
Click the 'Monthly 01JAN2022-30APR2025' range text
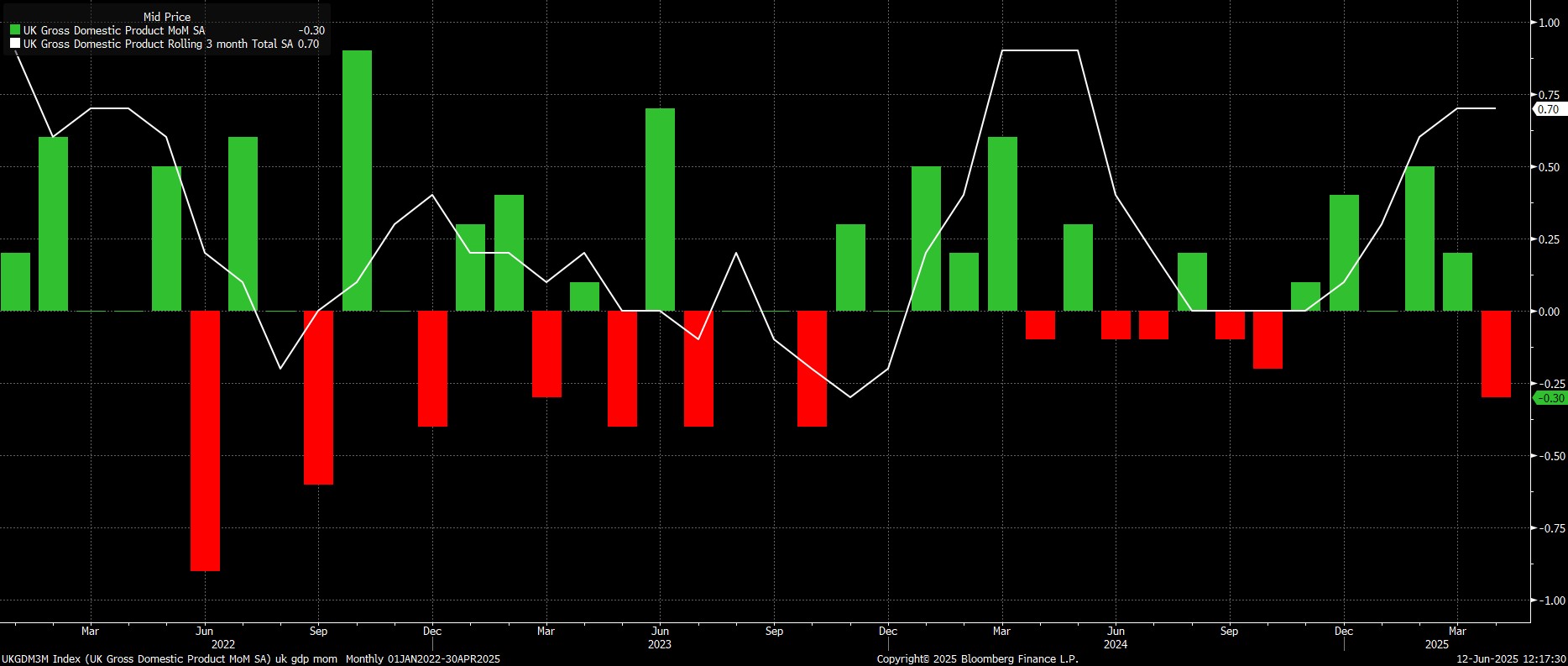point(423,659)
